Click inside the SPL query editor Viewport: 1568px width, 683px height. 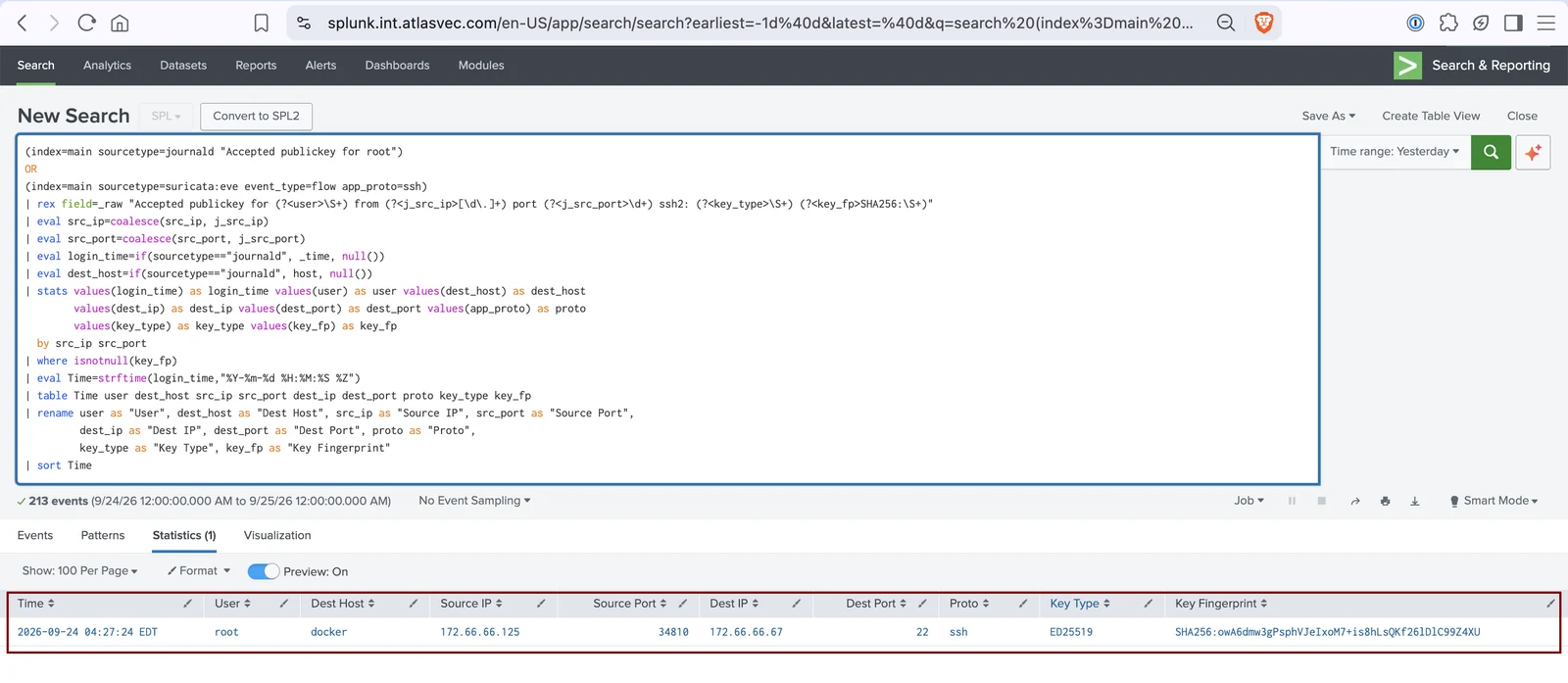click(x=667, y=309)
